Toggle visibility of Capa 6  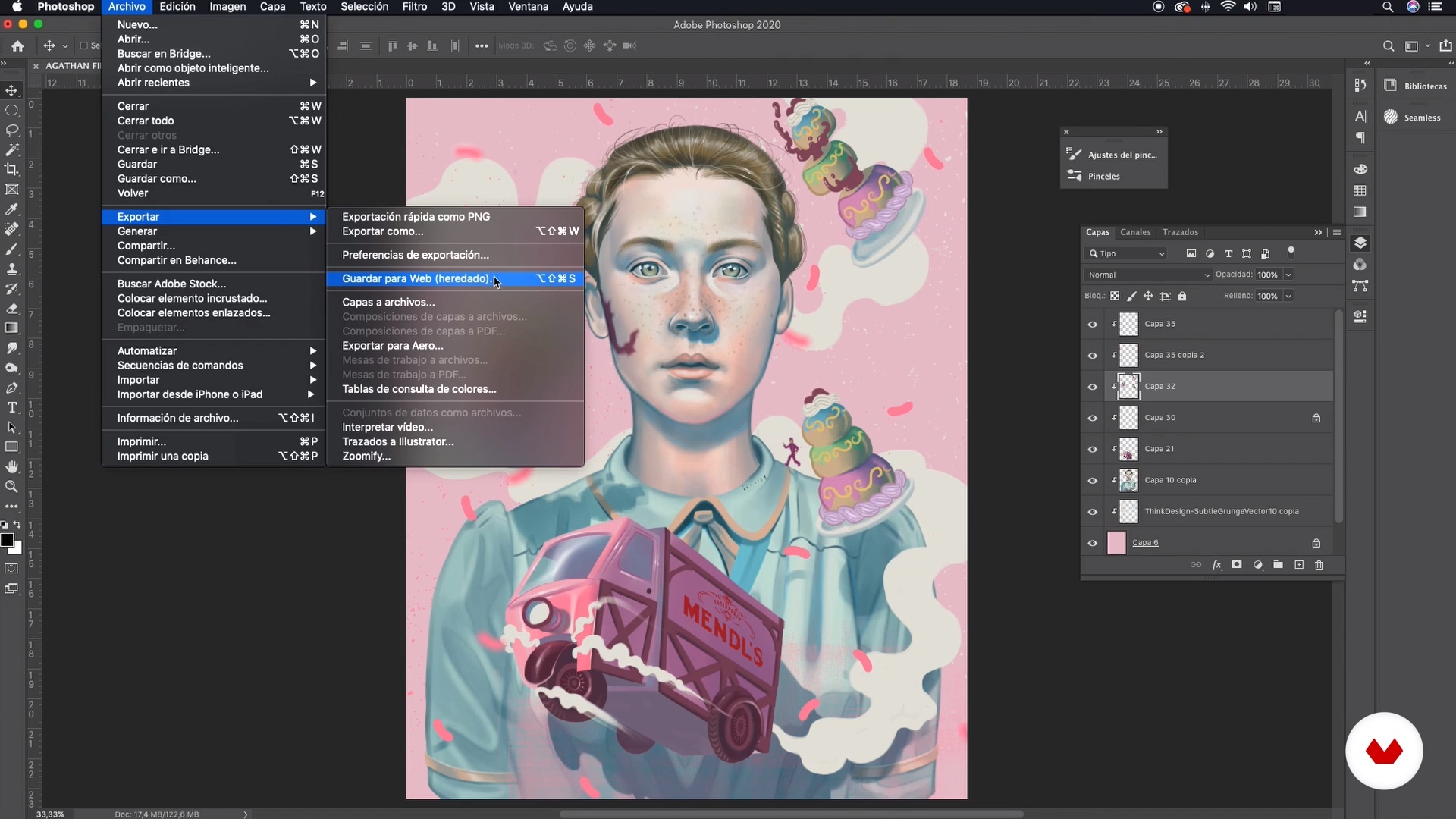[1093, 543]
